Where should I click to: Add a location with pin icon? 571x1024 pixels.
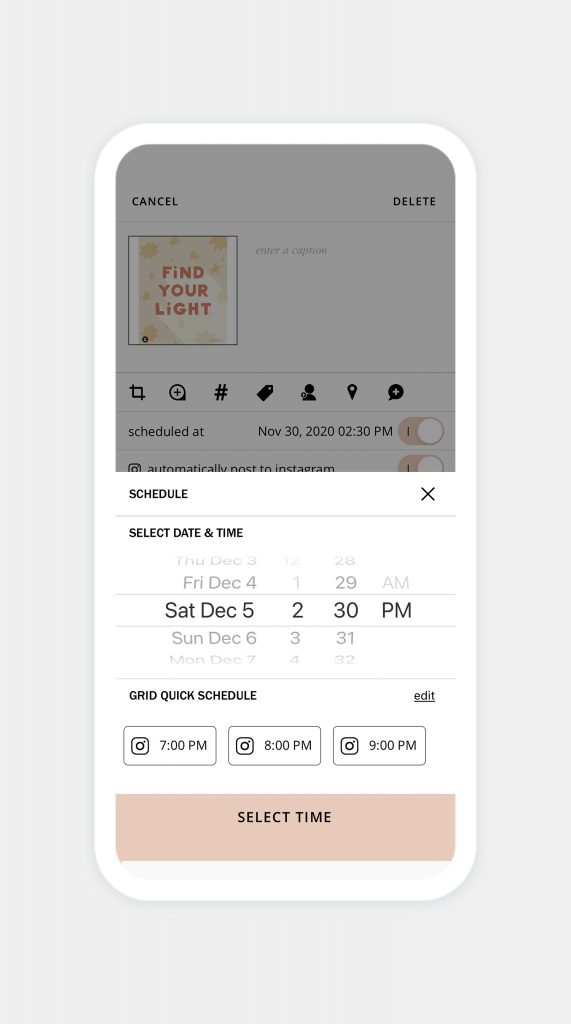tap(352, 392)
